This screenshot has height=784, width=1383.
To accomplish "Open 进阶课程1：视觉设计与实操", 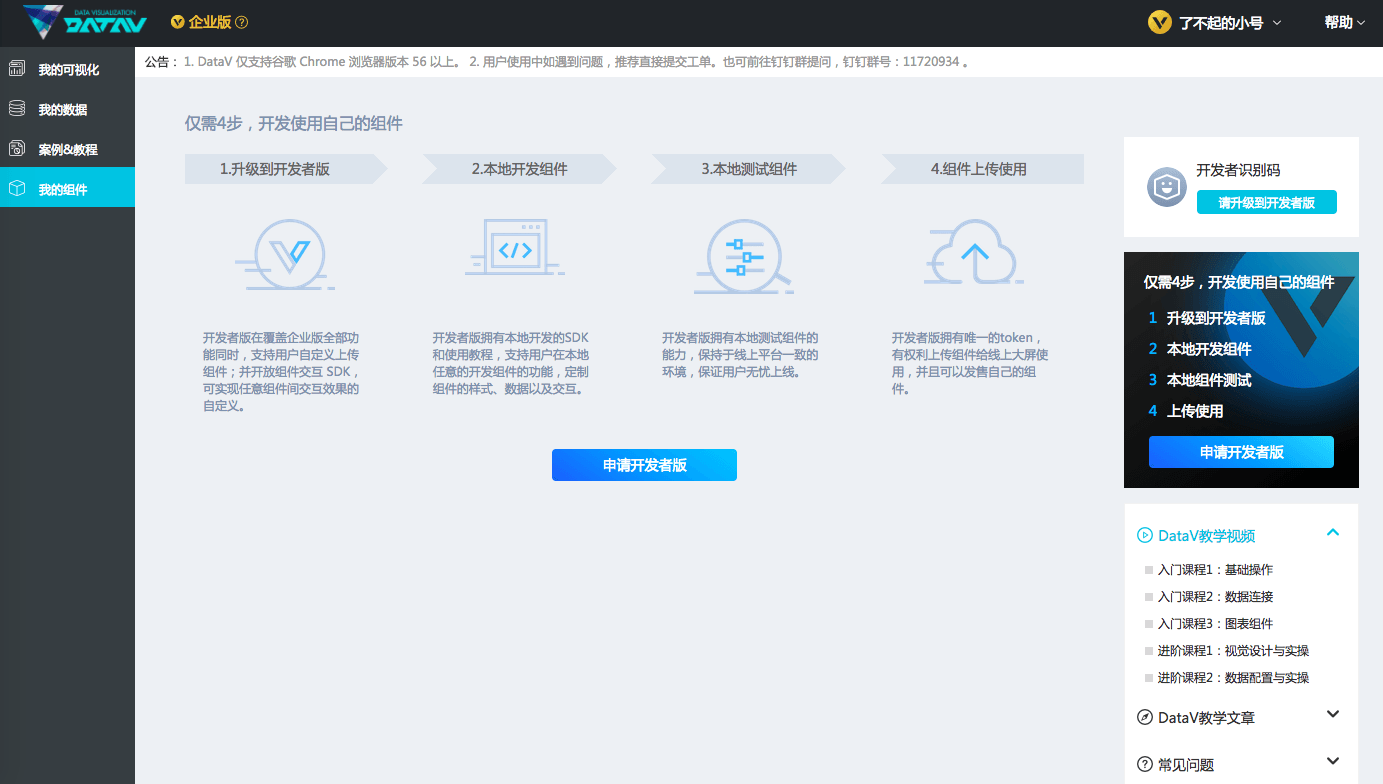I will (x=1233, y=650).
